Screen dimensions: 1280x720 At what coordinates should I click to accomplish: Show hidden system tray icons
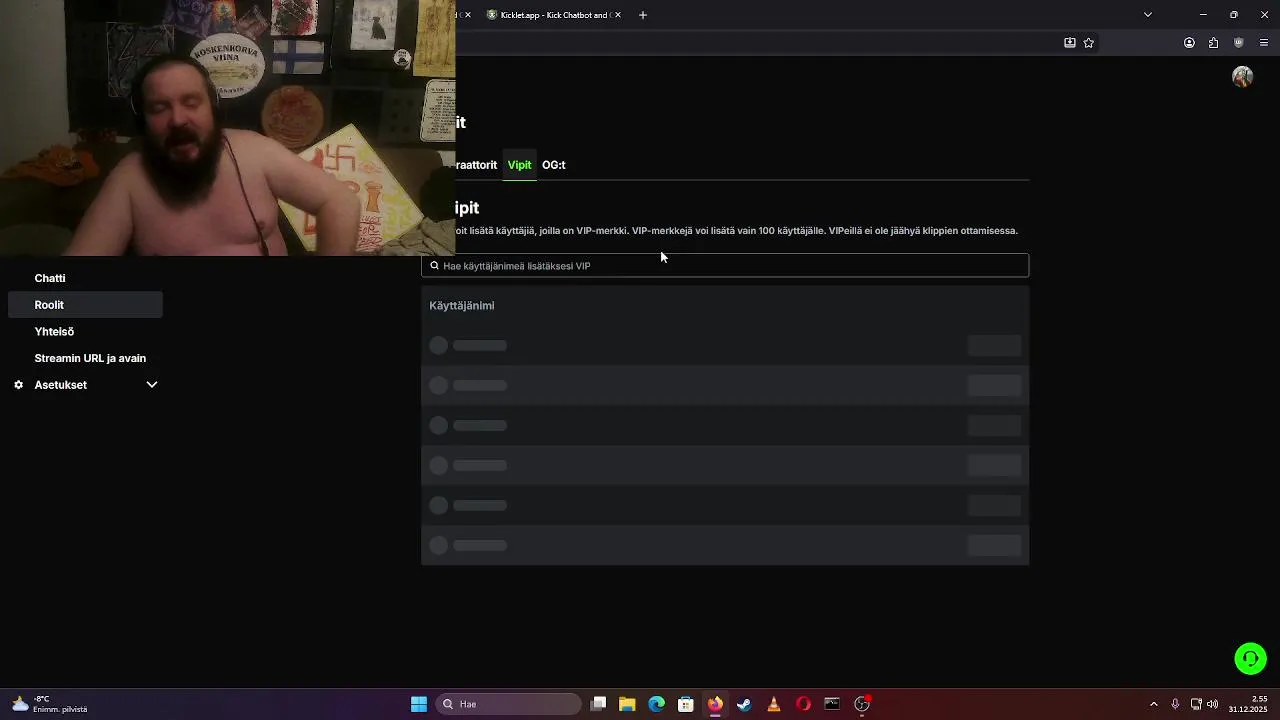(1154, 704)
